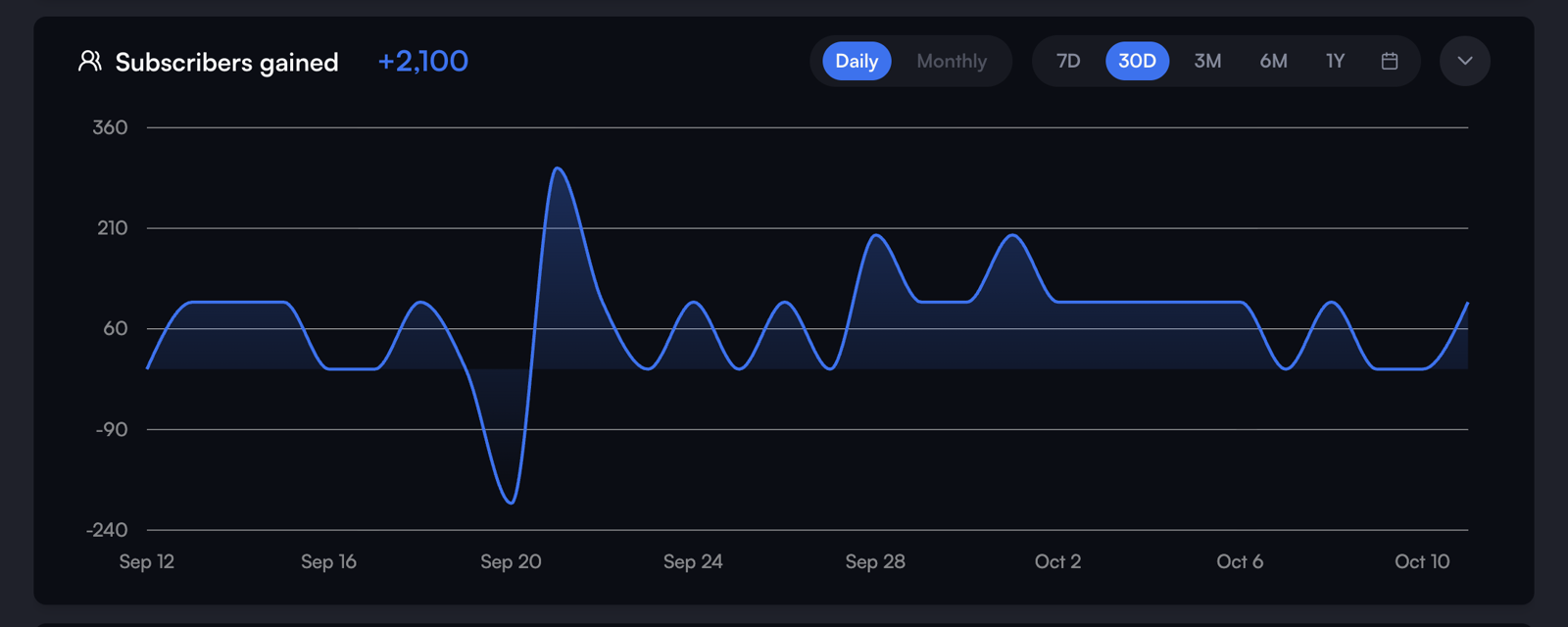Click the Sep 20 axis label
The width and height of the screenshot is (1568, 627).
511,562
